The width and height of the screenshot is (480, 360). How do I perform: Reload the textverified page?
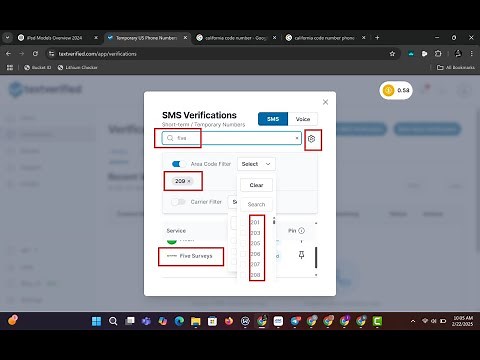coord(35,54)
